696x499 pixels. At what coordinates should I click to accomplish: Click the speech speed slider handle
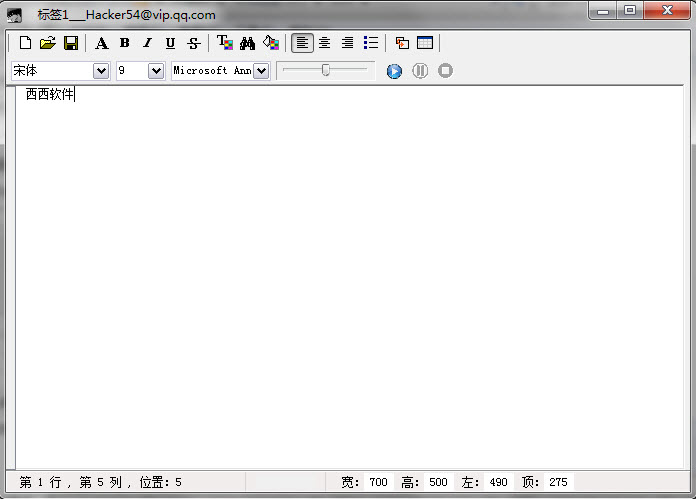[x=326, y=70]
